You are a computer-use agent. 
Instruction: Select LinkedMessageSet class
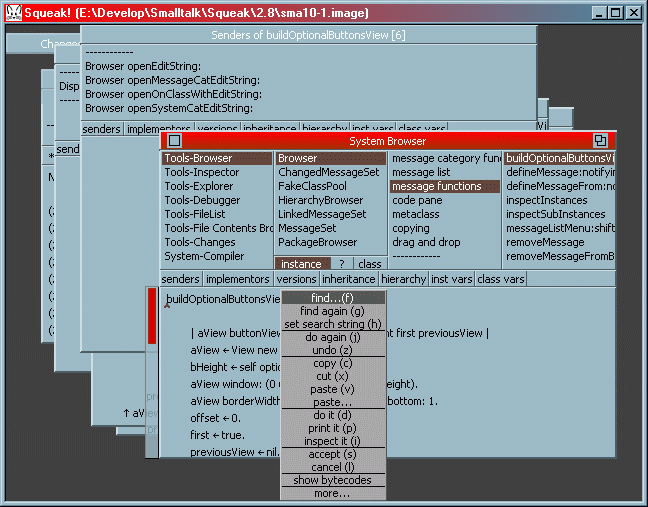click(331, 214)
